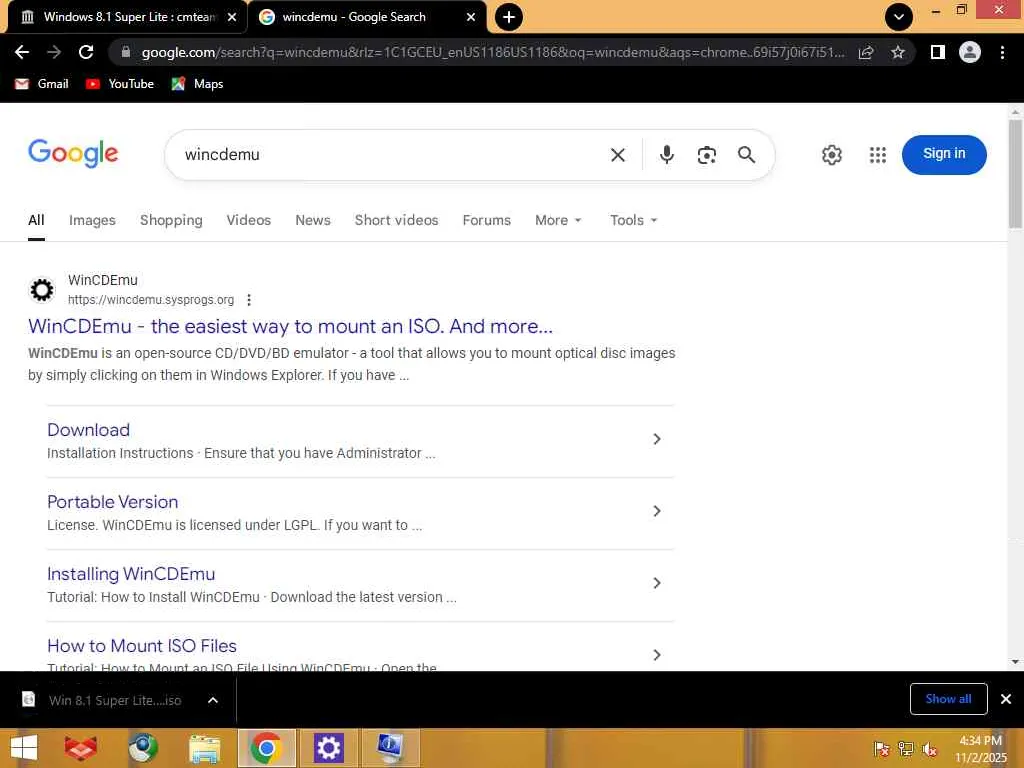Open the Maps bookmark
The width and height of the screenshot is (1024, 768).
pos(197,84)
